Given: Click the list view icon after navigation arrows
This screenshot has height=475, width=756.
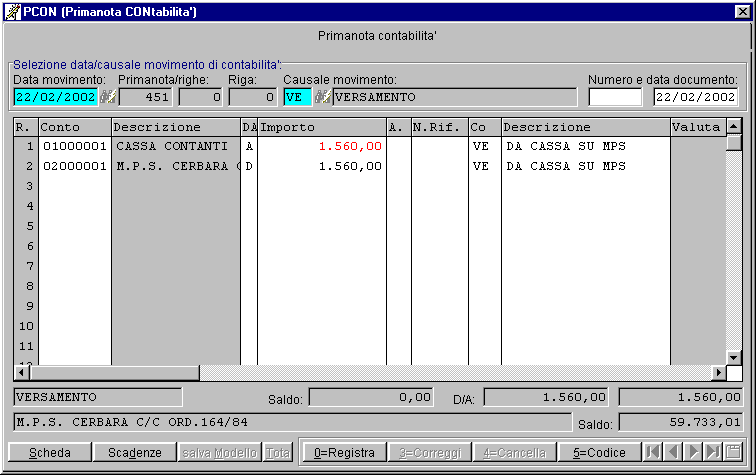Looking at the screenshot, I should click(x=732, y=453).
